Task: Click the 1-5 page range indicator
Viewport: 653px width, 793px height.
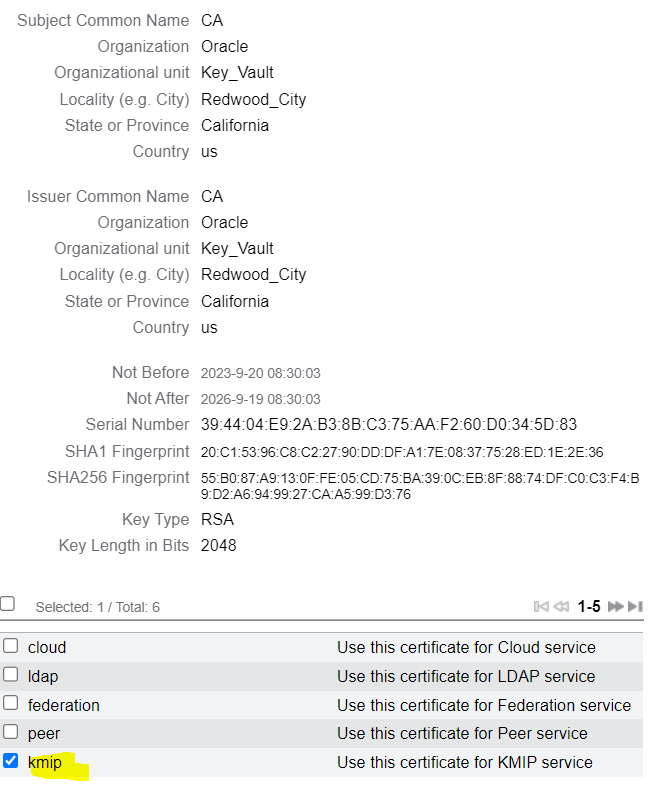Action: (x=589, y=606)
